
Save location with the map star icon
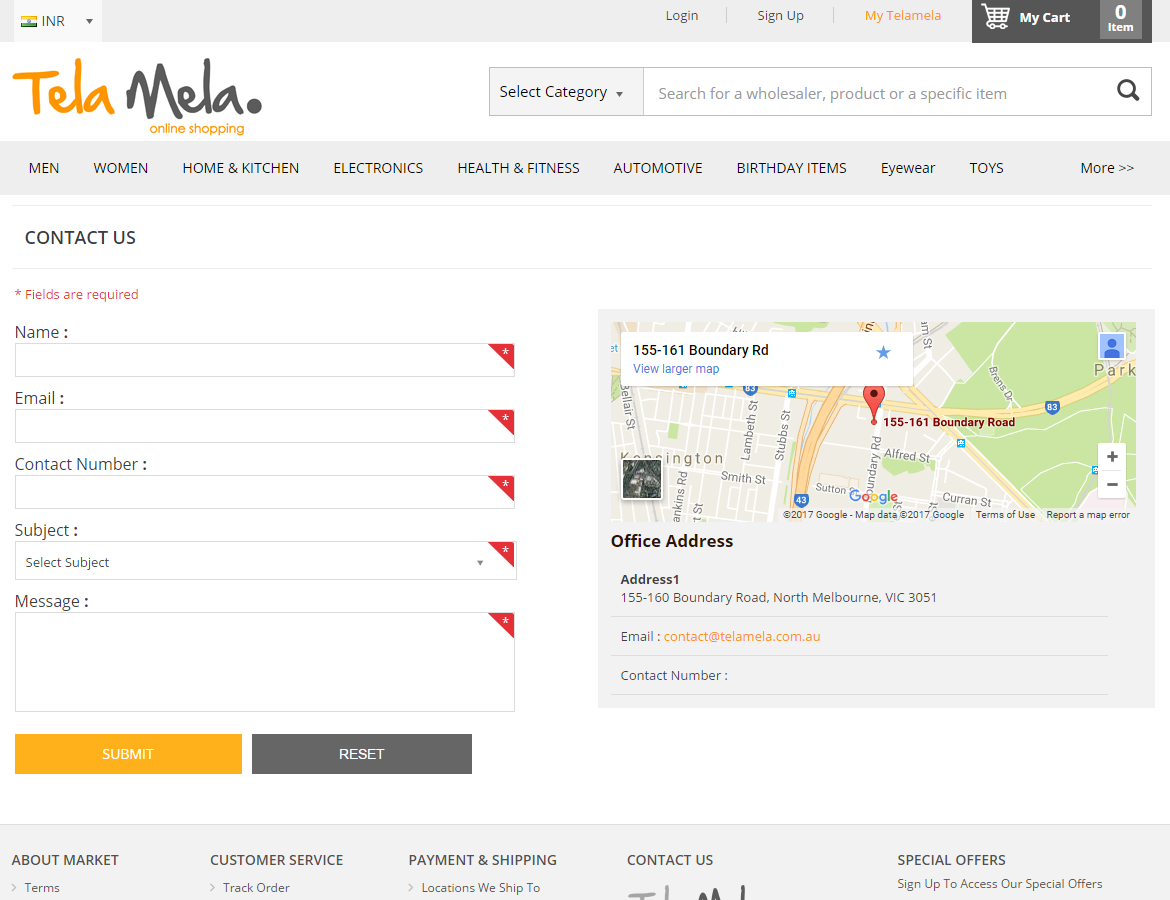883,352
